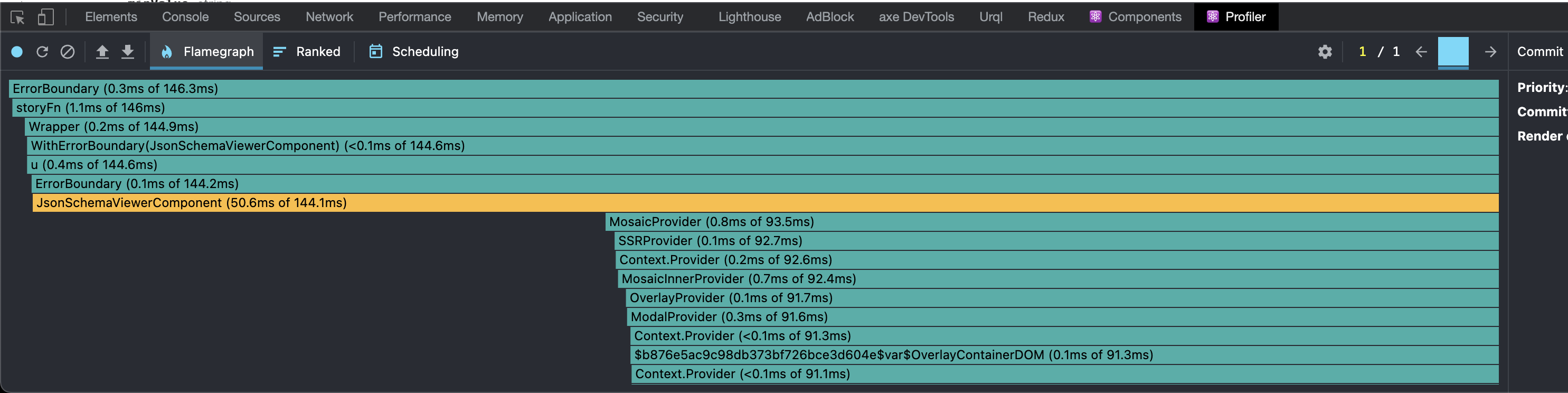Open the Lighthouse panel
The width and height of the screenshot is (1568, 393).
[749, 17]
